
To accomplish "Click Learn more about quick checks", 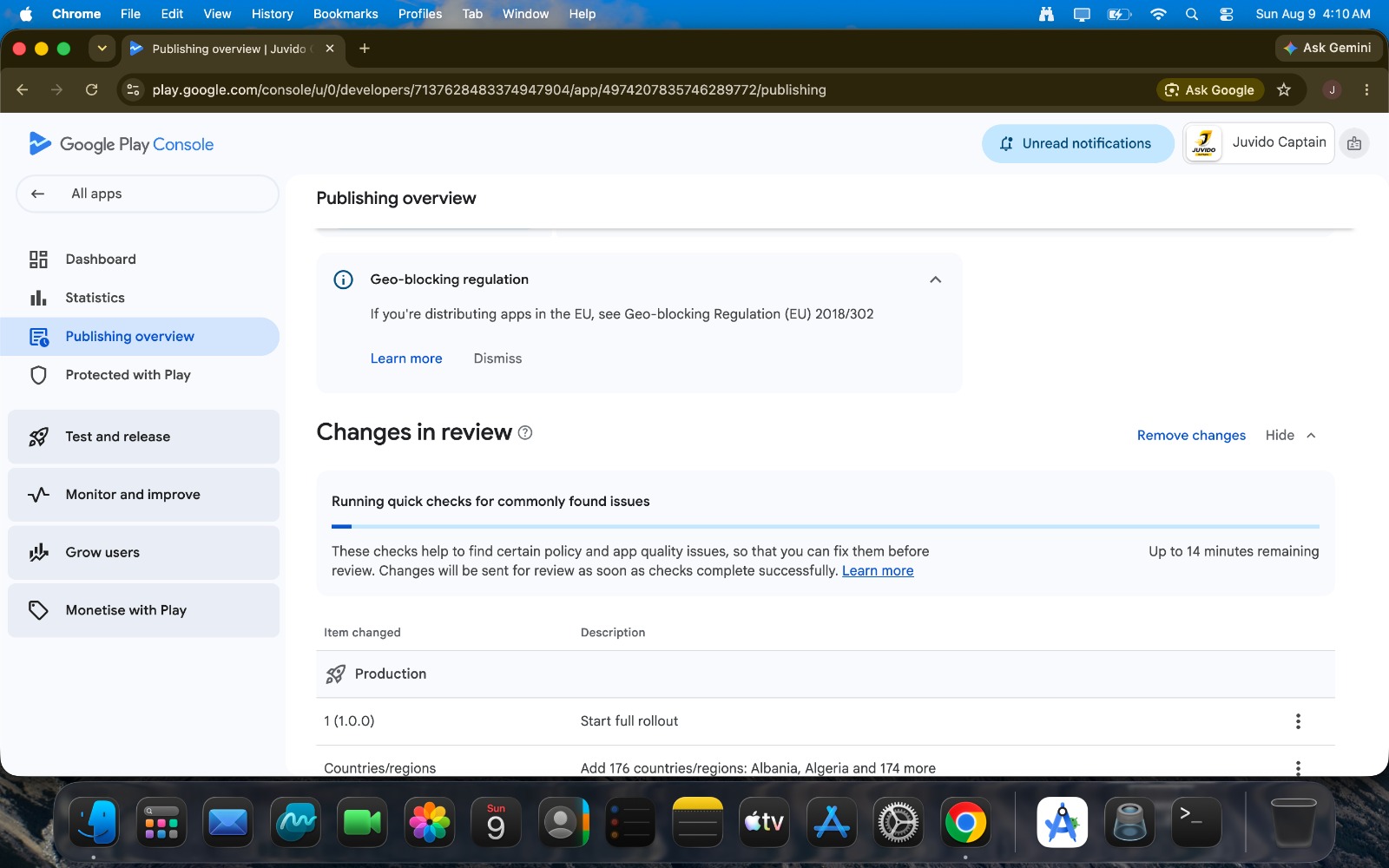I will coord(878,571).
